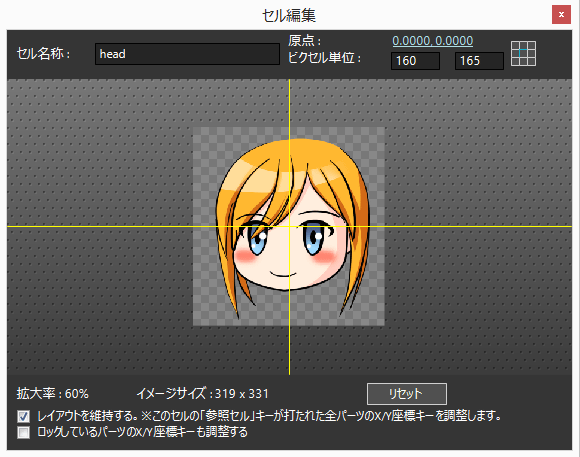Click the head cell image in the preview
Image resolution: width=580 pixels, height=457 pixels.
coord(289,226)
